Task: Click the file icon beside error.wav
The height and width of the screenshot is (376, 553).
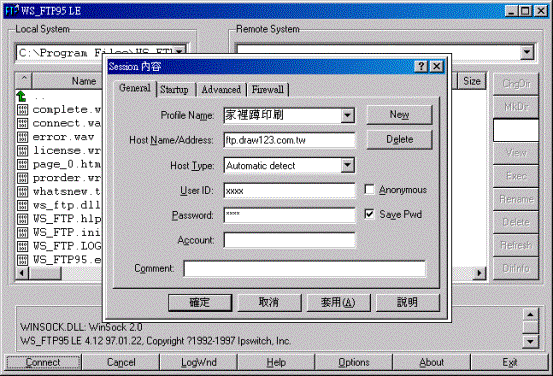Action: [22, 137]
